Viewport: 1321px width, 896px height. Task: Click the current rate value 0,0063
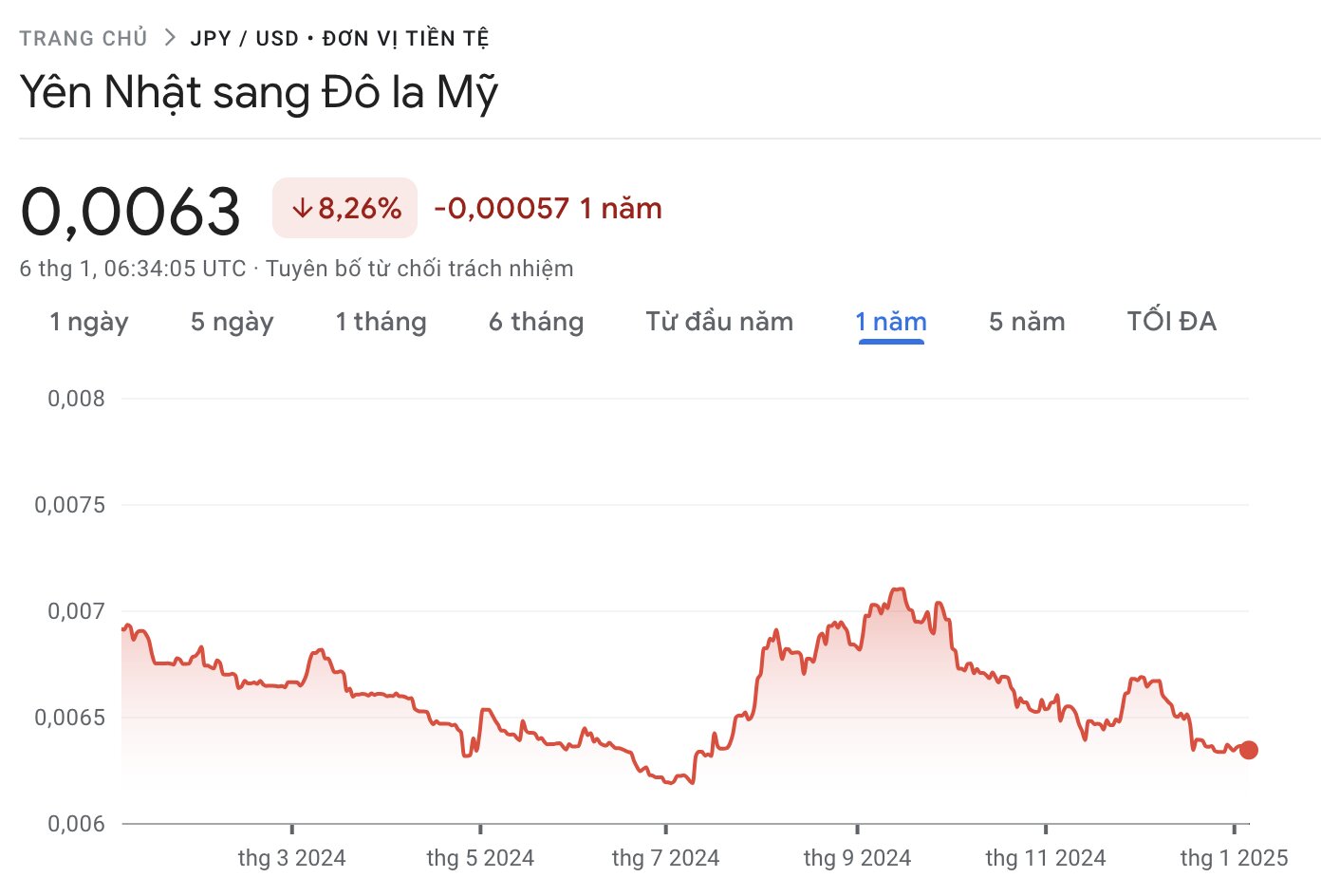pos(130,211)
